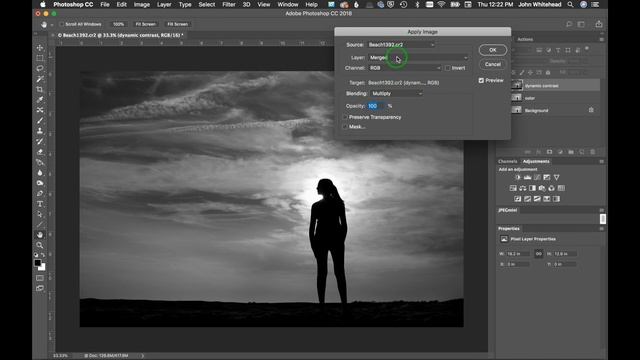Switch to the Channels tab

[x=507, y=162]
